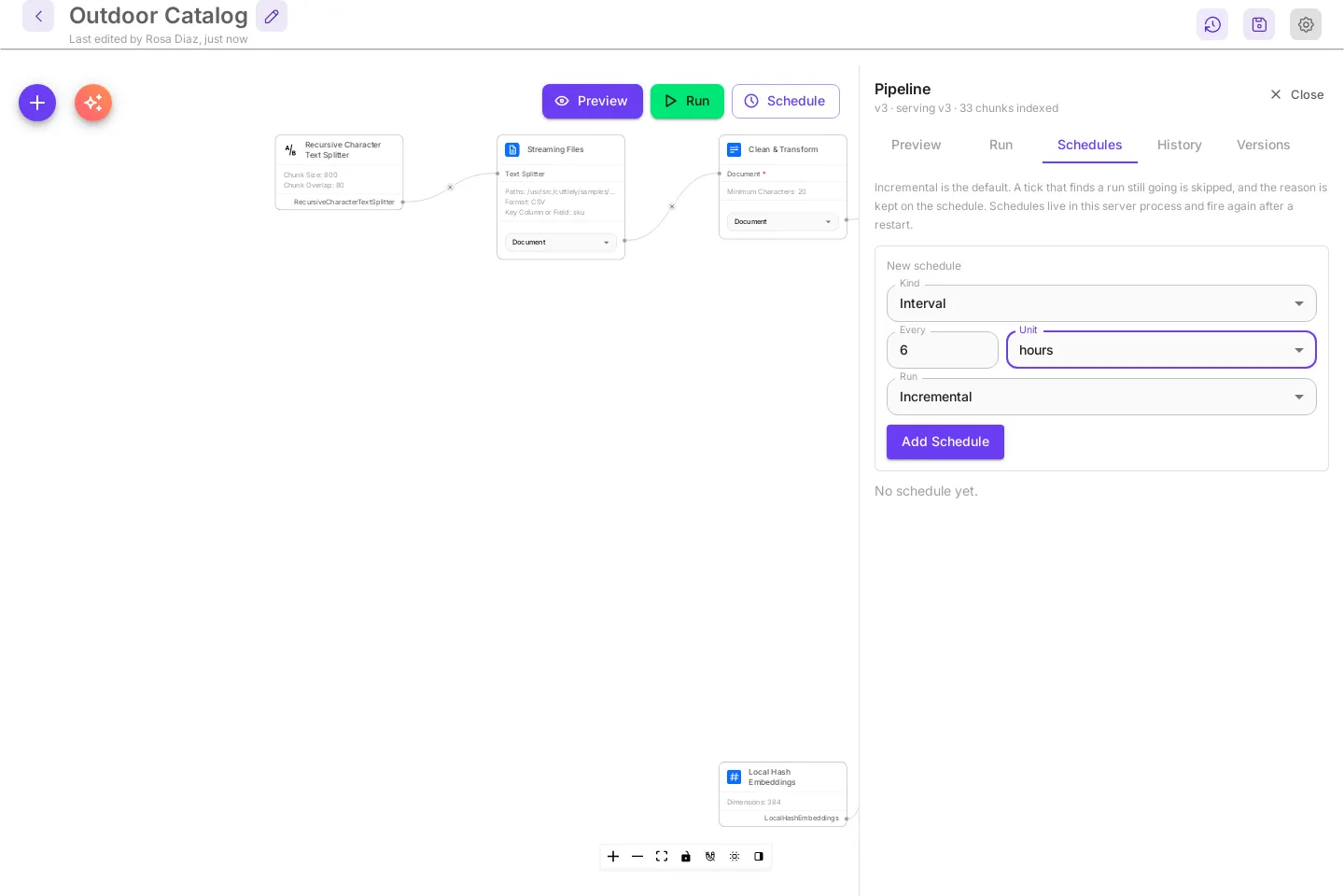The height and width of the screenshot is (896, 1344).
Task: Save the flow using disk icon
Action: [1259, 24]
